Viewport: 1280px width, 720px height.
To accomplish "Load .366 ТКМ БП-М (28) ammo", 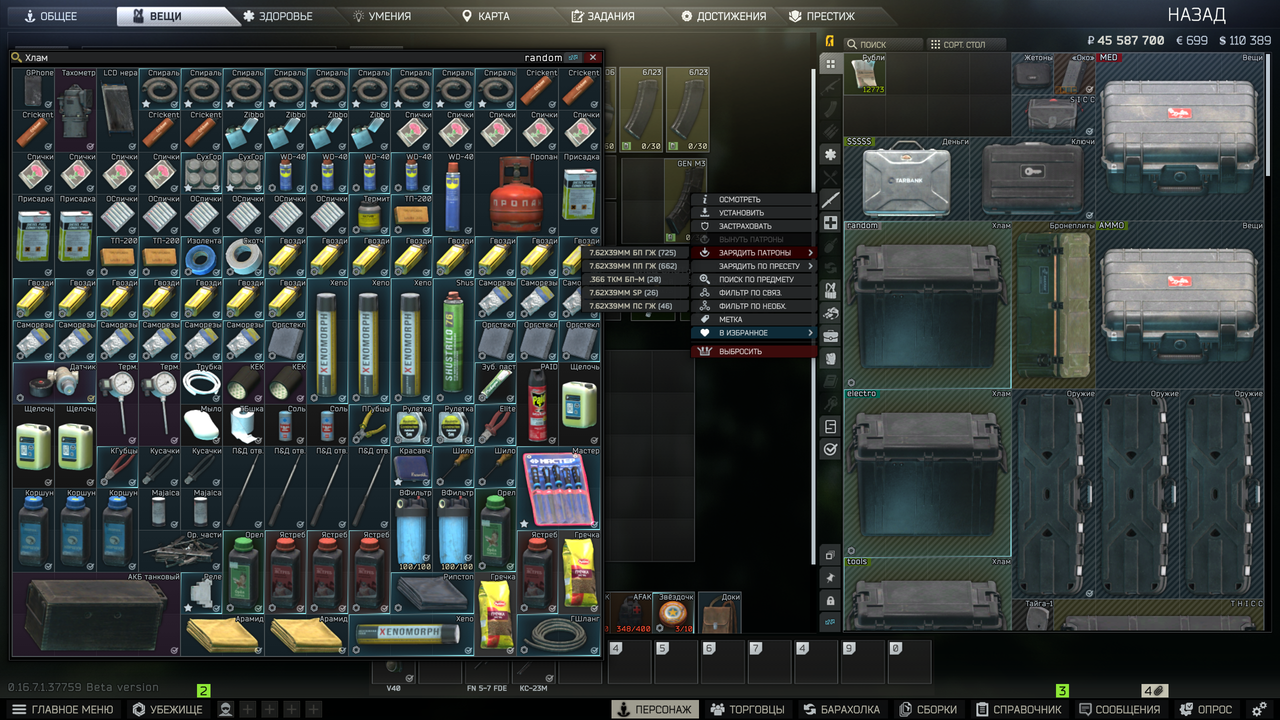I will click(x=635, y=279).
